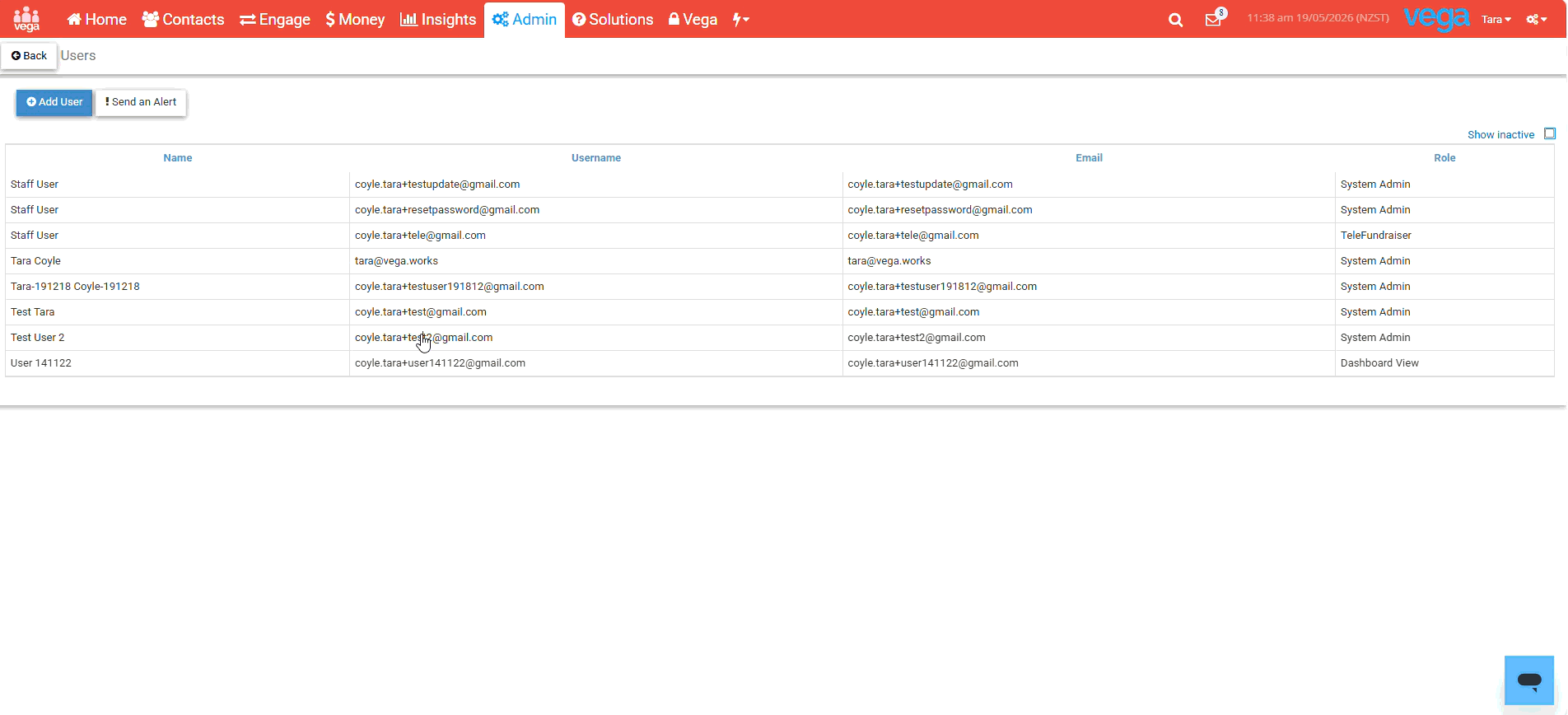Select Tara-191218 Coyle-191218 name

(x=75, y=287)
